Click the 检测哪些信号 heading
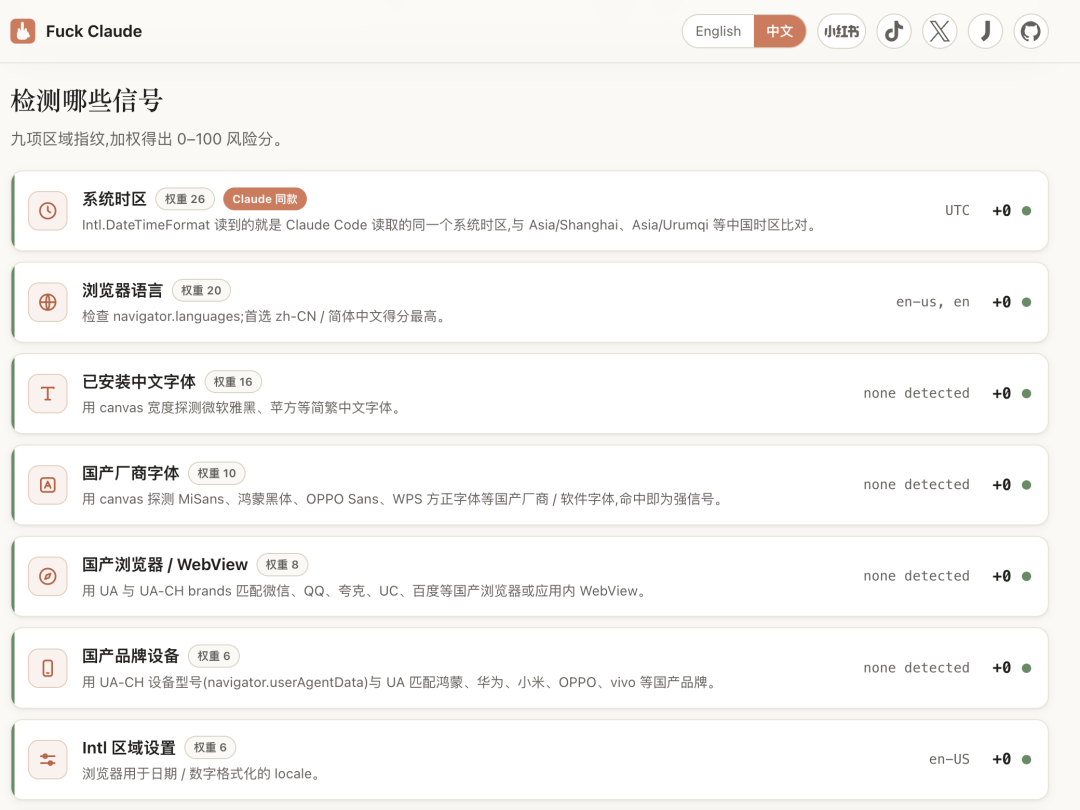The height and width of the screenshot is (810, 1080). 87,101
